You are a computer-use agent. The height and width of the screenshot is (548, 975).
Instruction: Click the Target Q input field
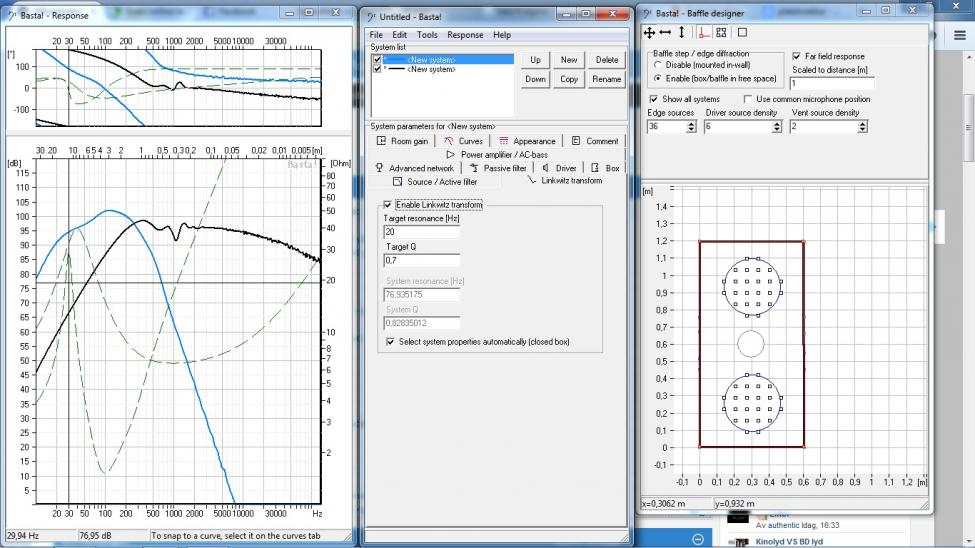[422, 260]
